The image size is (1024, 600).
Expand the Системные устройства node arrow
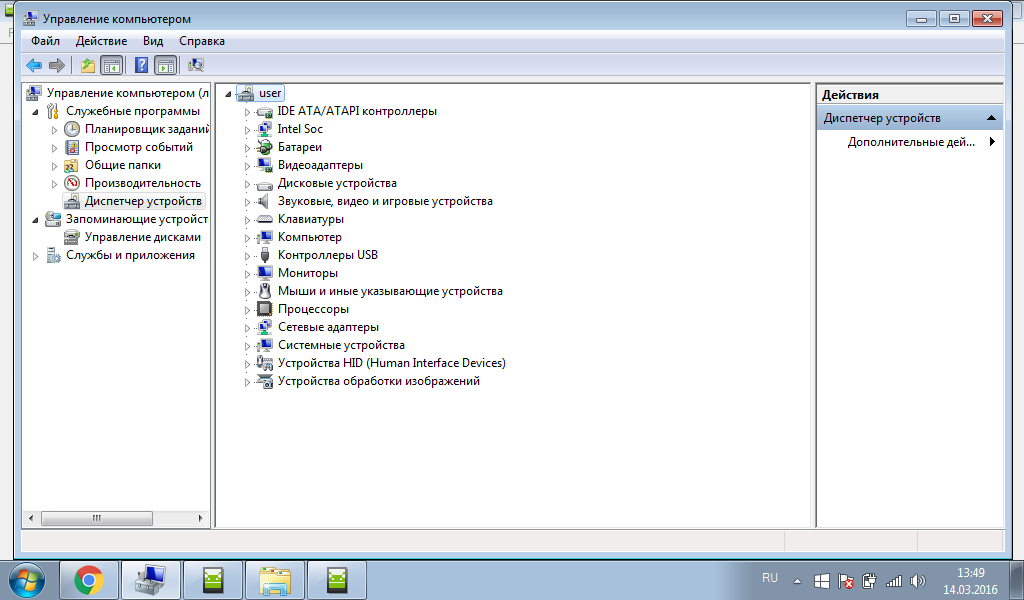pyautogui.click(x=248, y=345)
